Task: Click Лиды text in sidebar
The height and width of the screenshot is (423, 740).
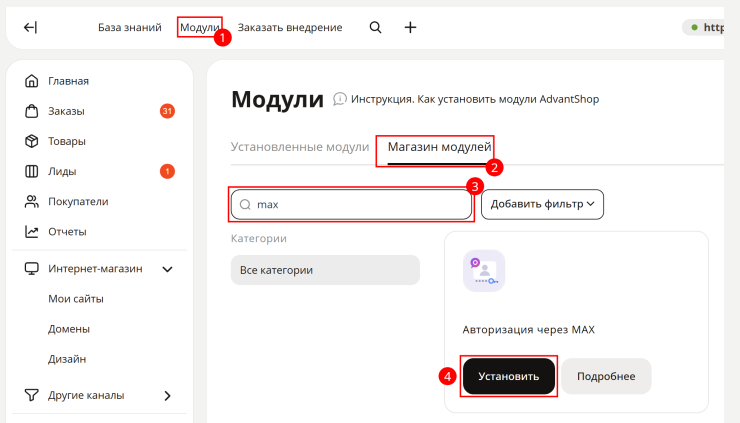Action: point(62,171)
